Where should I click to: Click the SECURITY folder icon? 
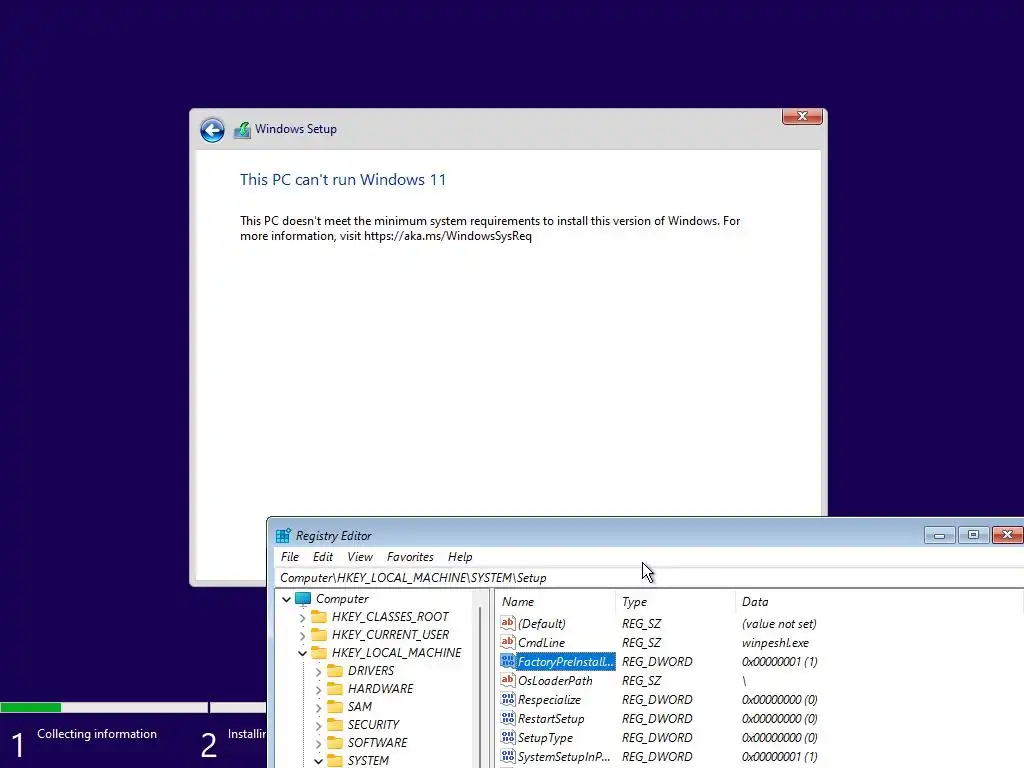335,724
